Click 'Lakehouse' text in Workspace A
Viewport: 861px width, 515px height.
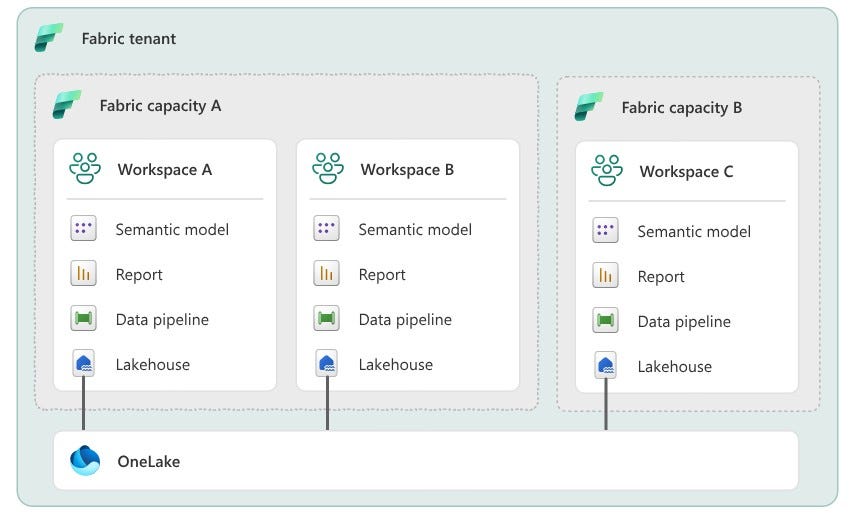(x=153, y=365)
